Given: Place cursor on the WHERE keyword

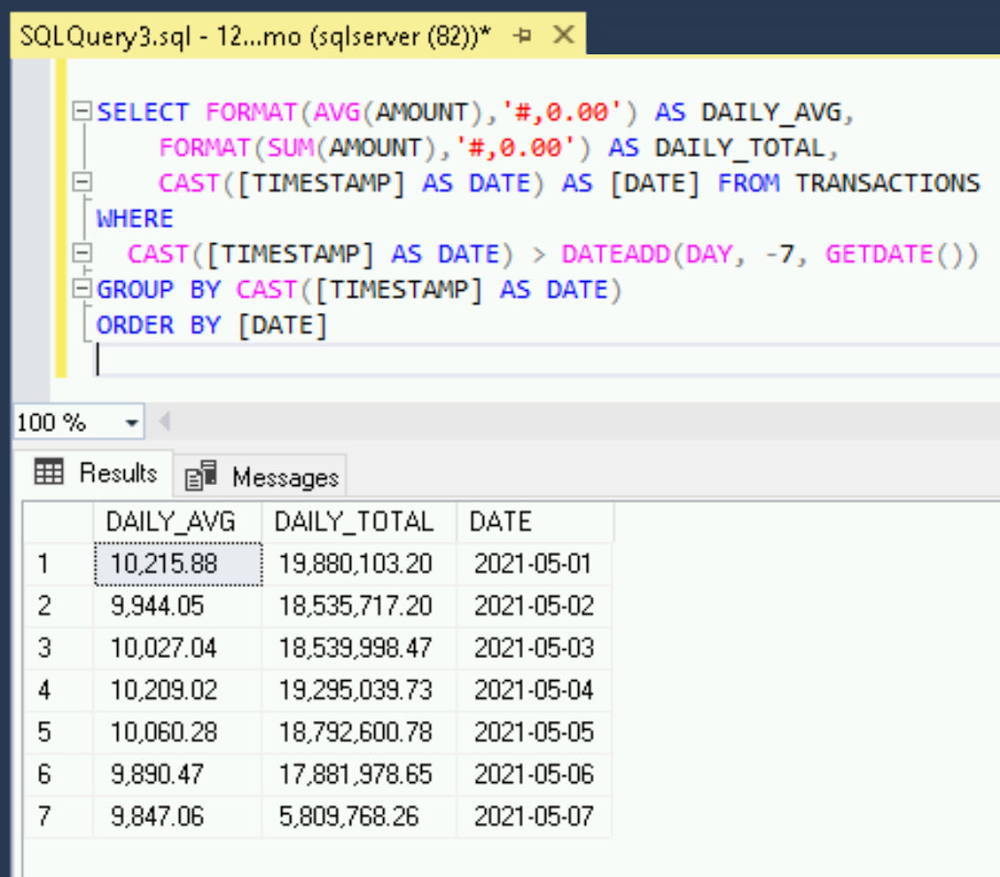Looking at the screenshot, I should pos(135,219).
